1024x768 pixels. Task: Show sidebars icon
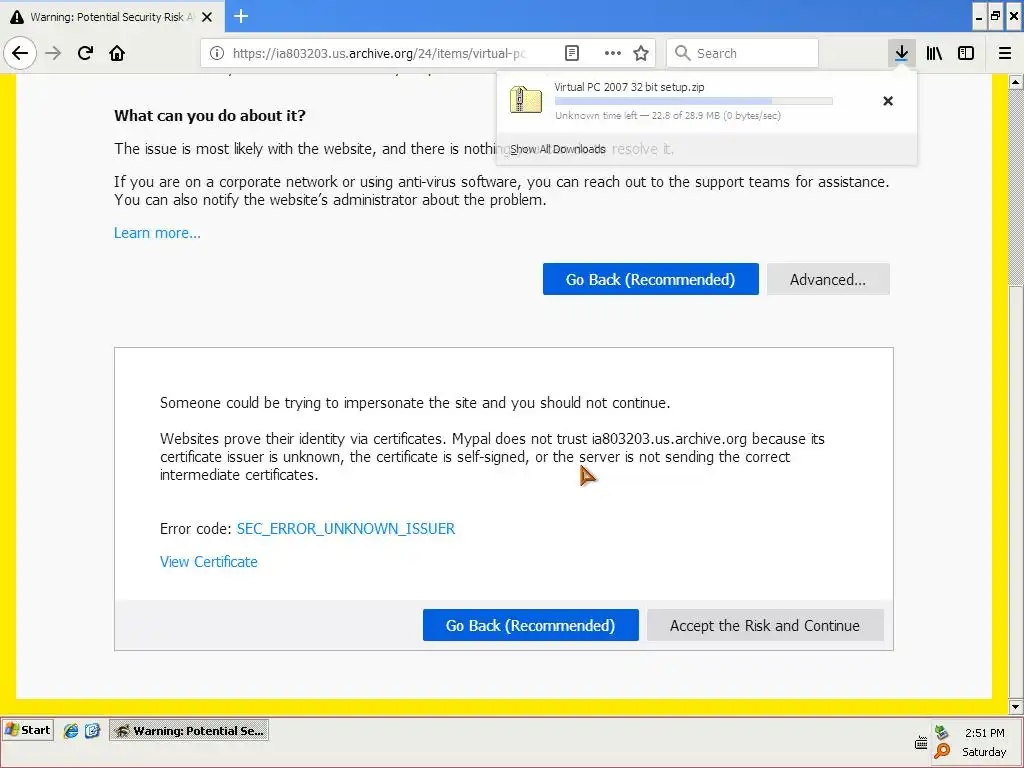(966, 53)
